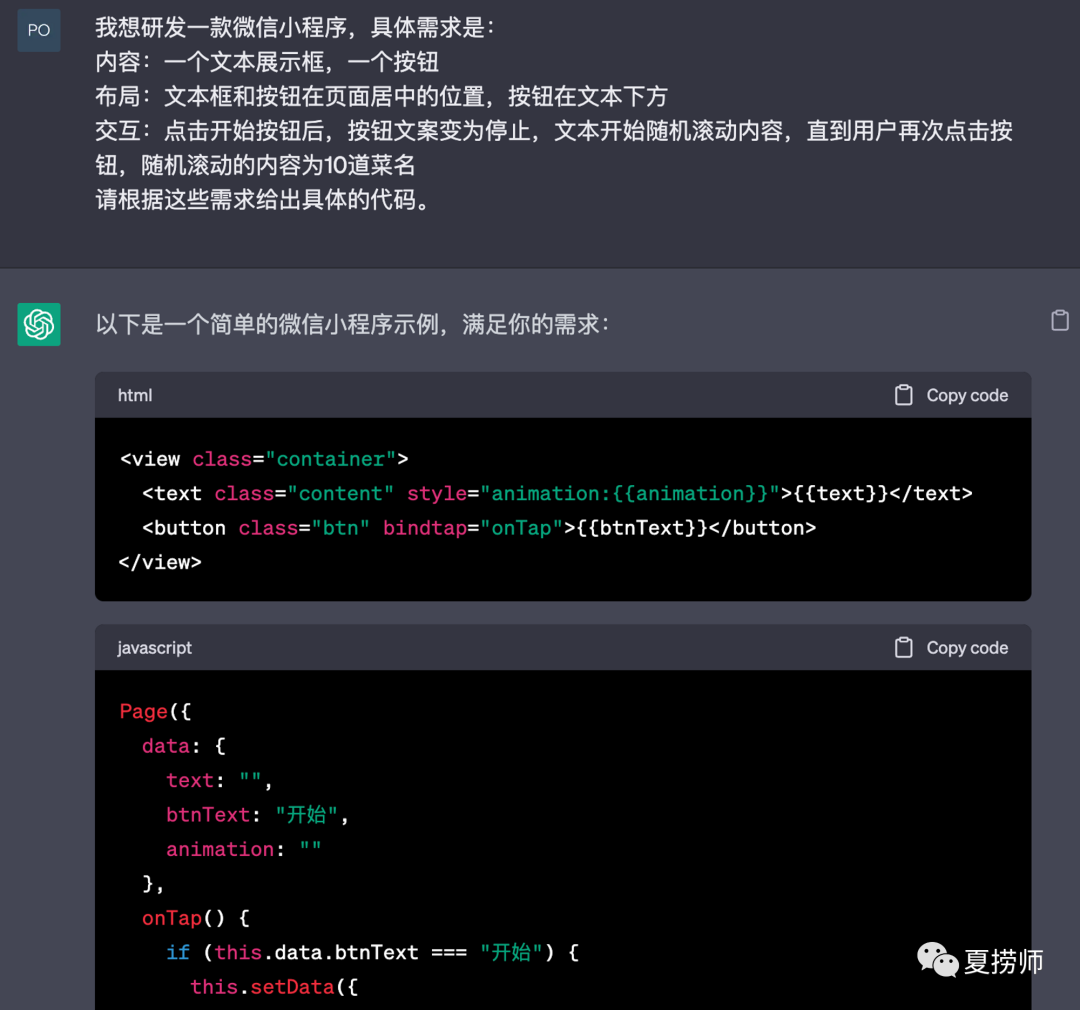Click the code line with '<text class="content"'
This screenshot has width=1080, height=1010.
tap(557, 494)
